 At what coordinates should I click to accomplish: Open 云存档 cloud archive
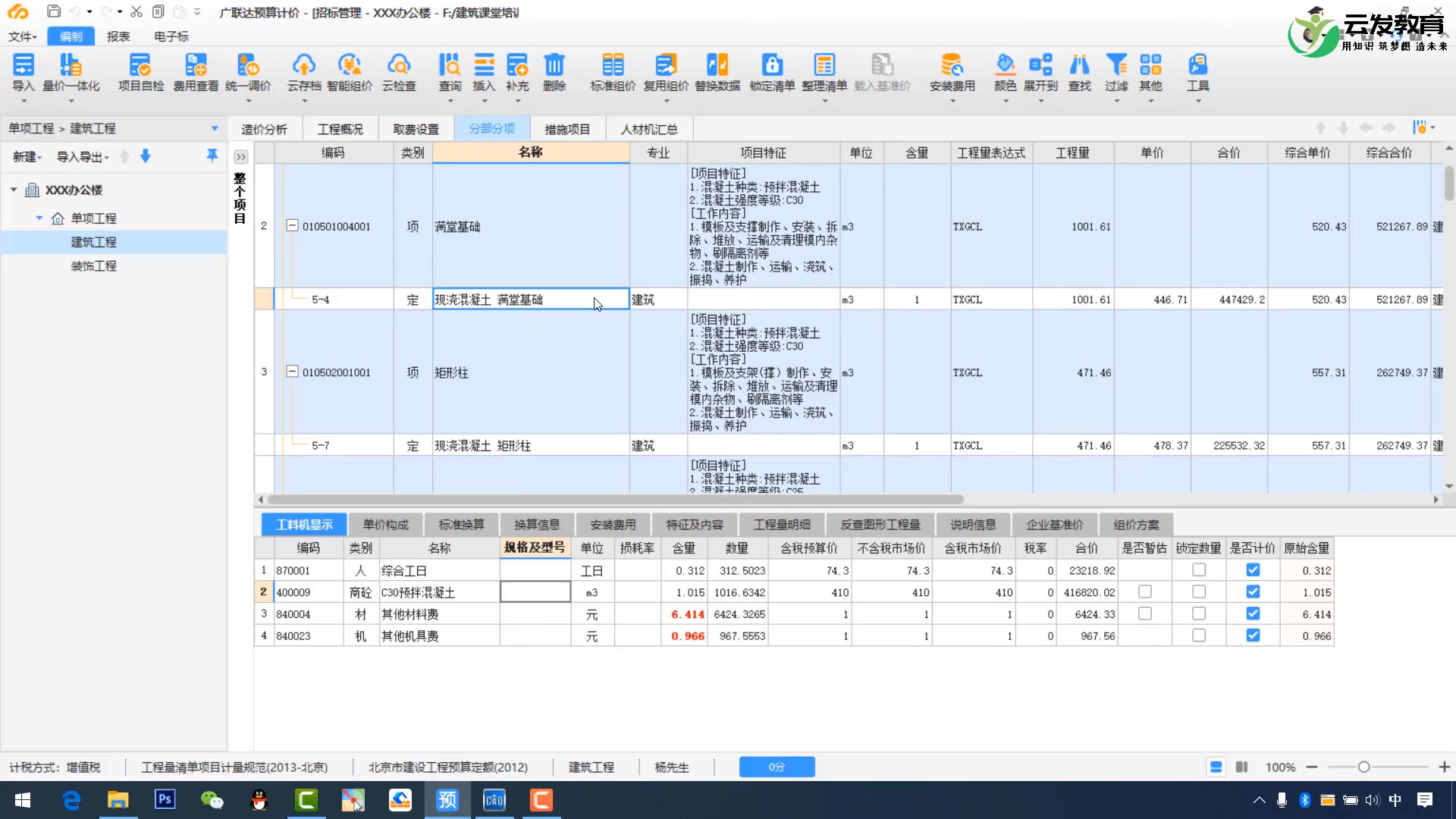[304, 74]
